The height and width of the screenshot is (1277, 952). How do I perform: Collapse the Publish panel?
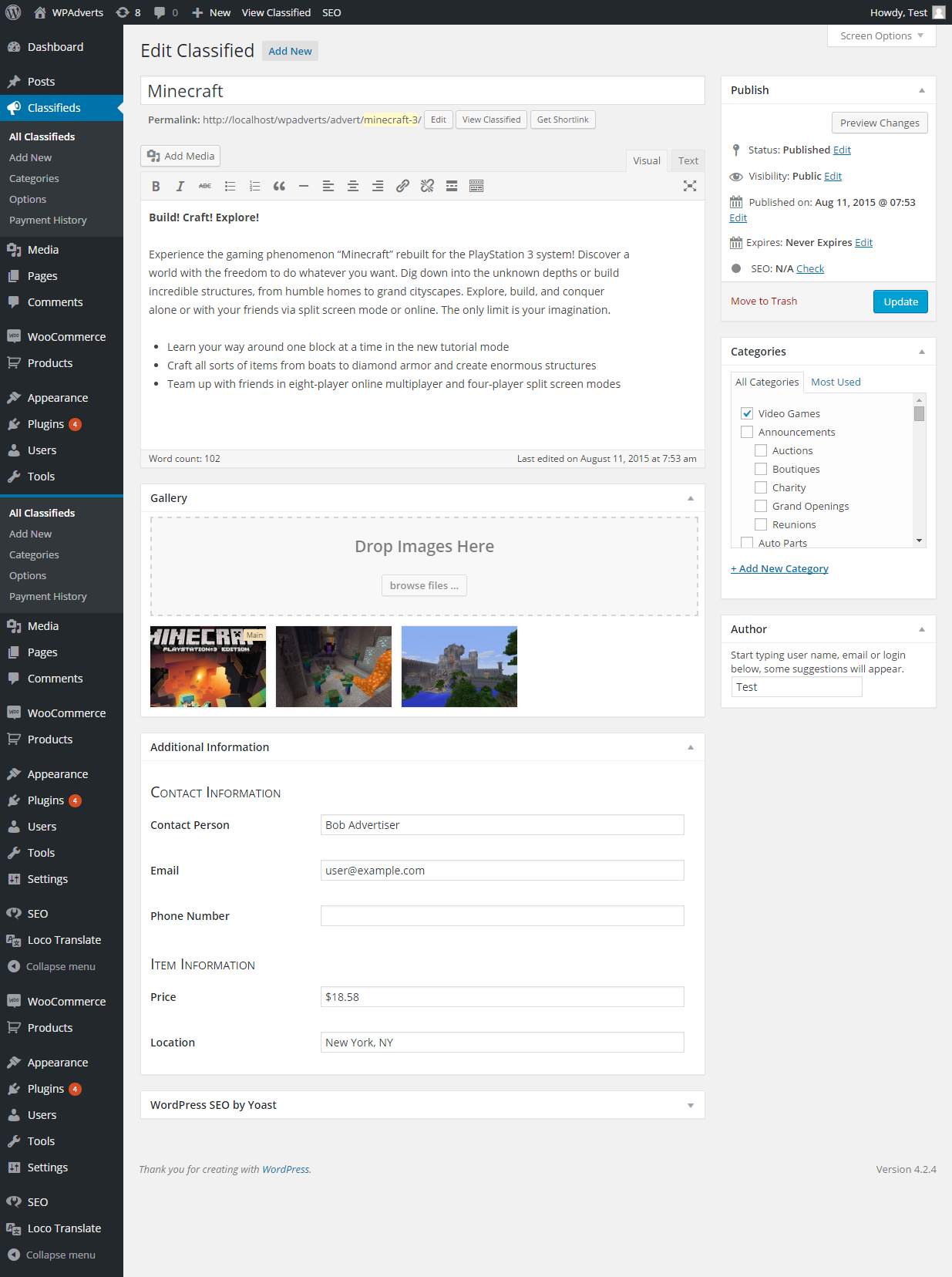pos(921,90)
